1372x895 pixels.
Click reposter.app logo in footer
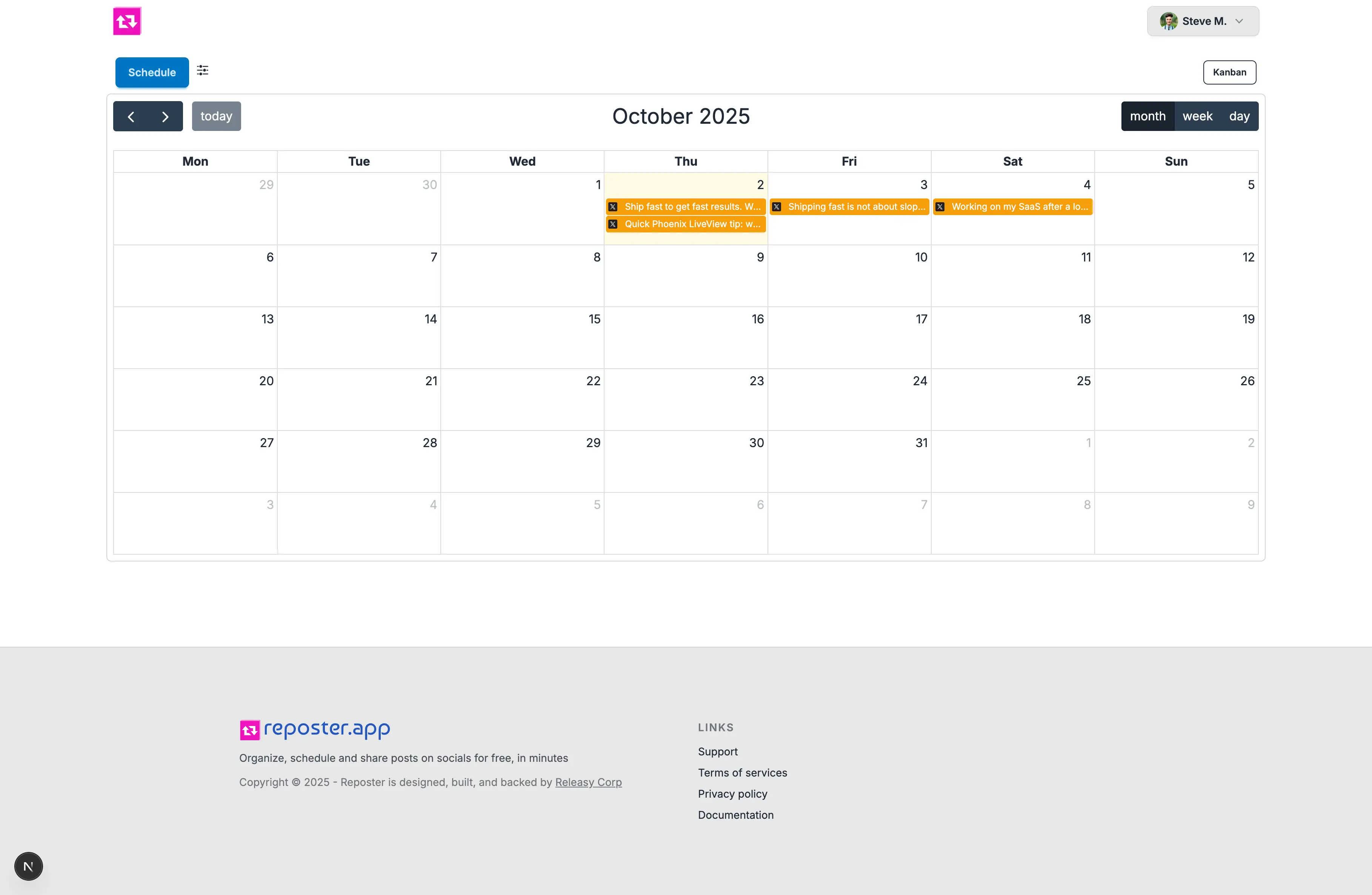[x=315, y=729]
